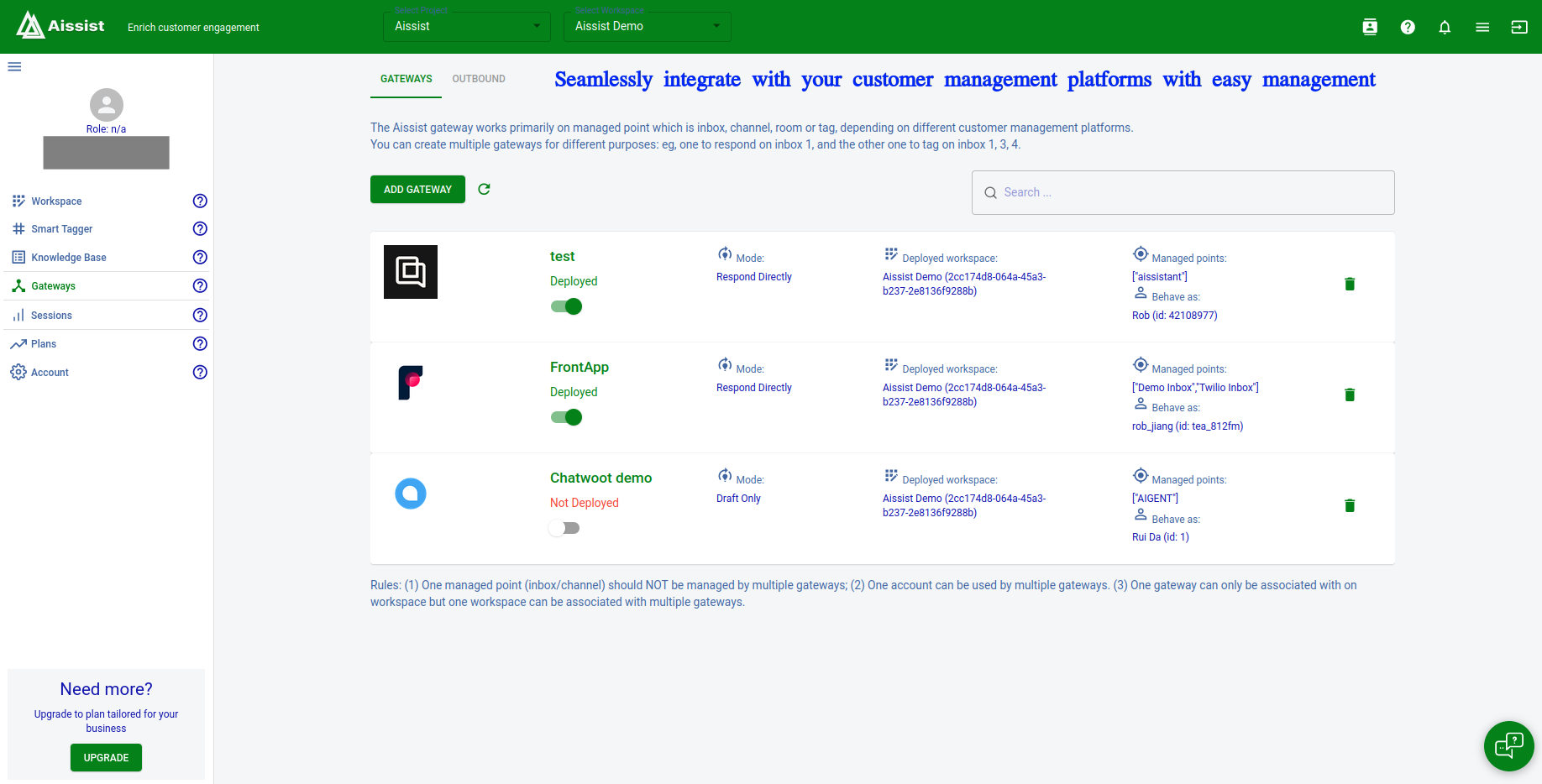1542x784 pixels.
Task: Open the live chat support widget
Action: (1509, 745)
